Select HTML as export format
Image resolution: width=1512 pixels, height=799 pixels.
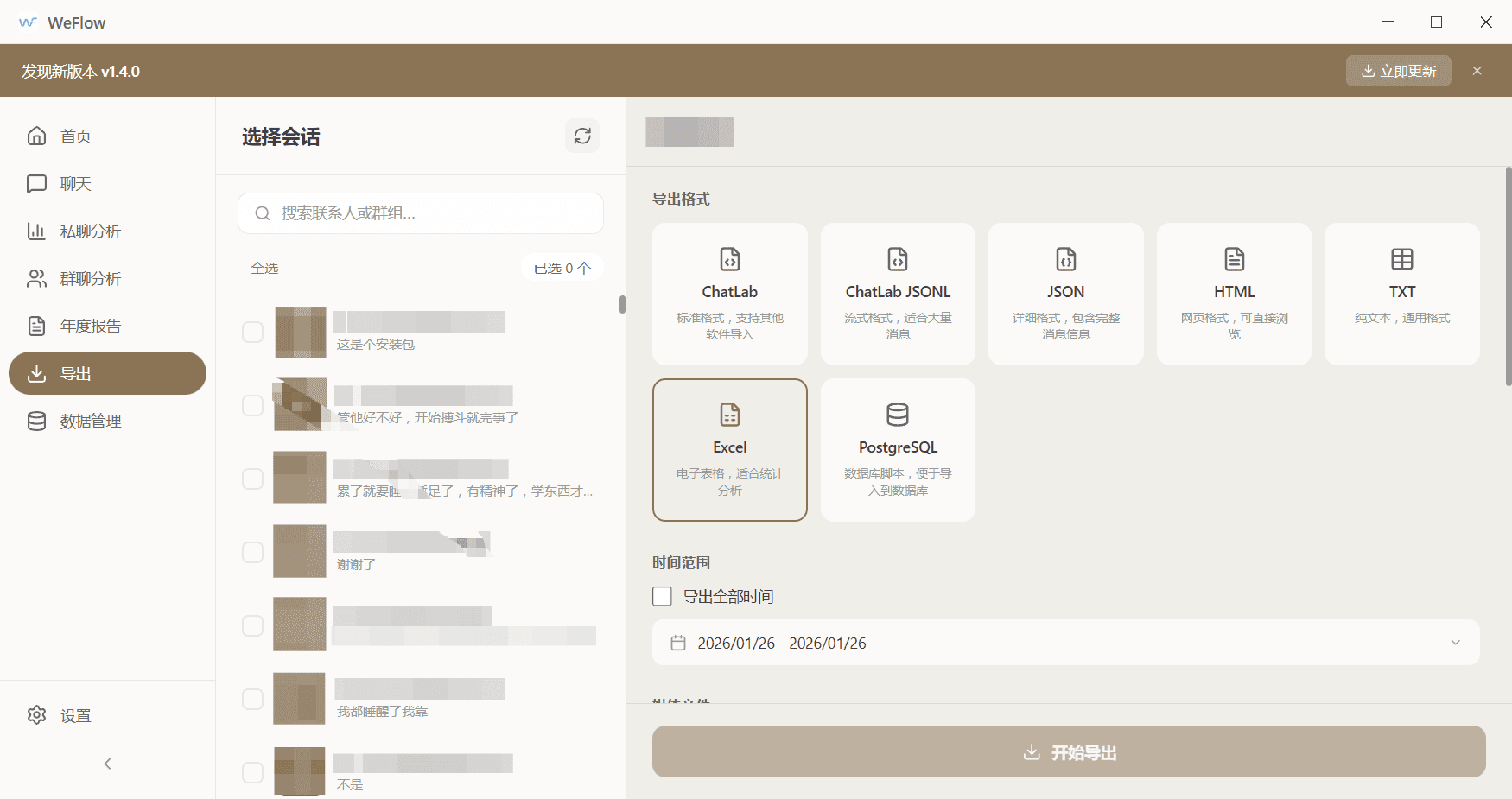click(1234, 294)
